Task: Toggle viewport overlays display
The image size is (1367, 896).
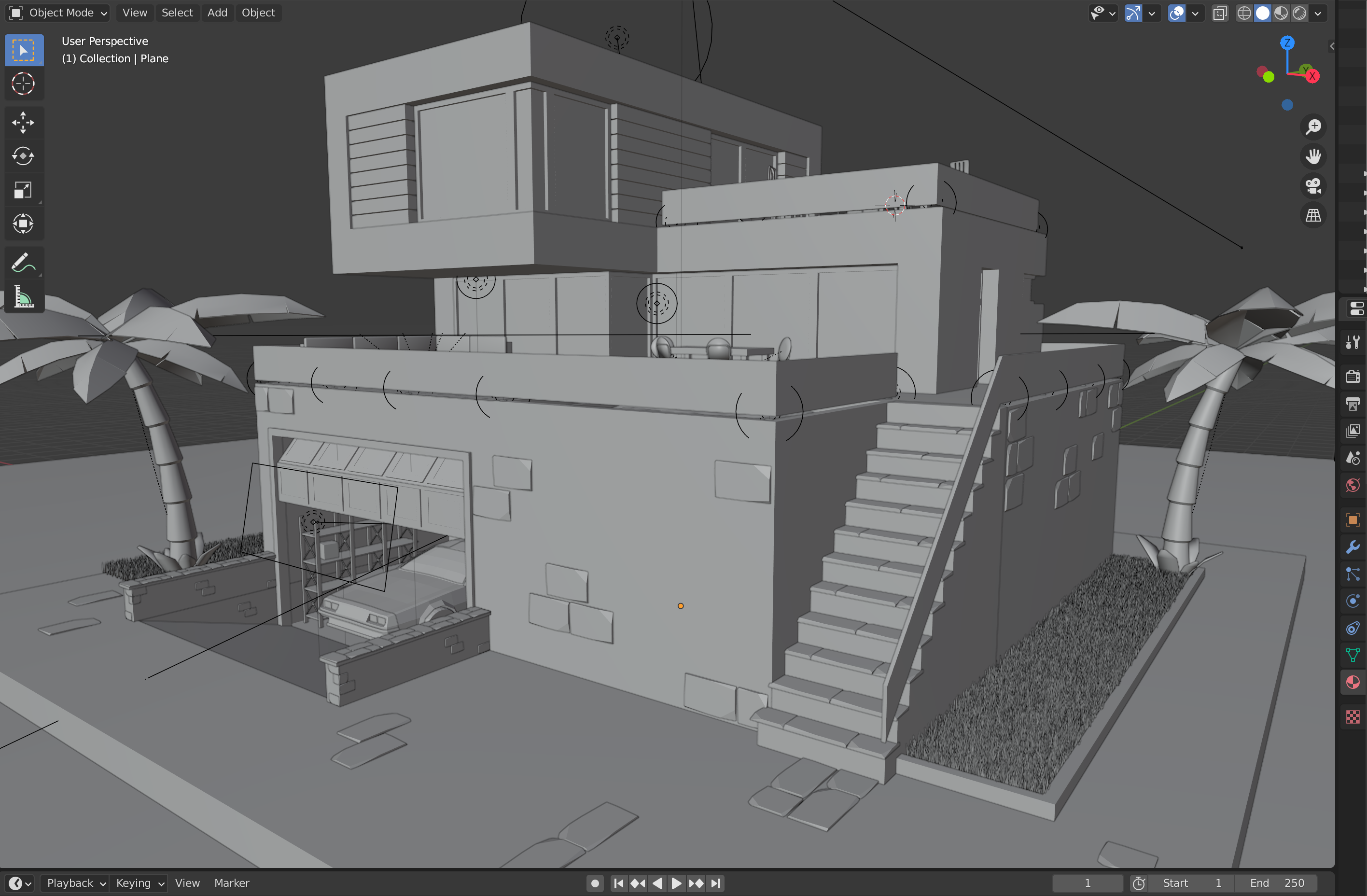Action: pos(1176,13)
